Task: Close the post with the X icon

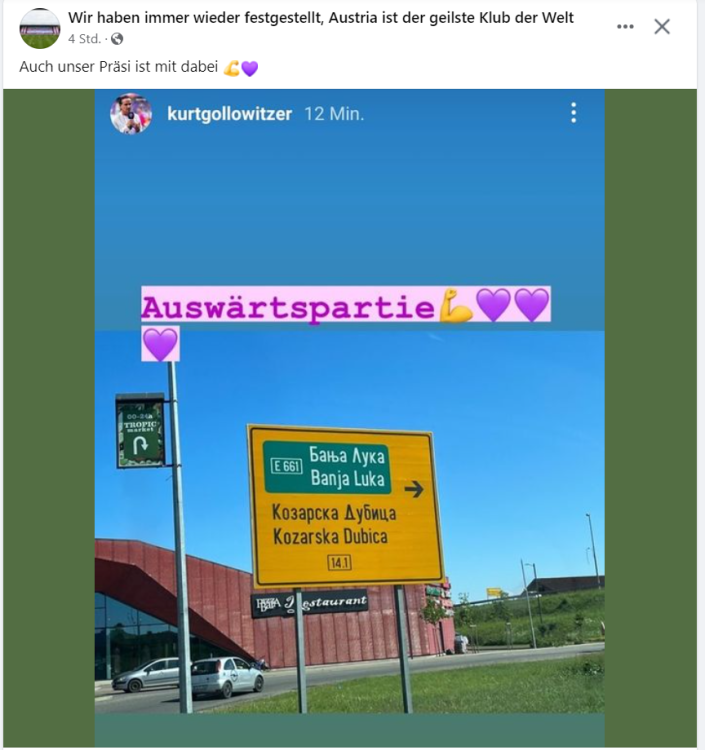Action: coord(662,27)
